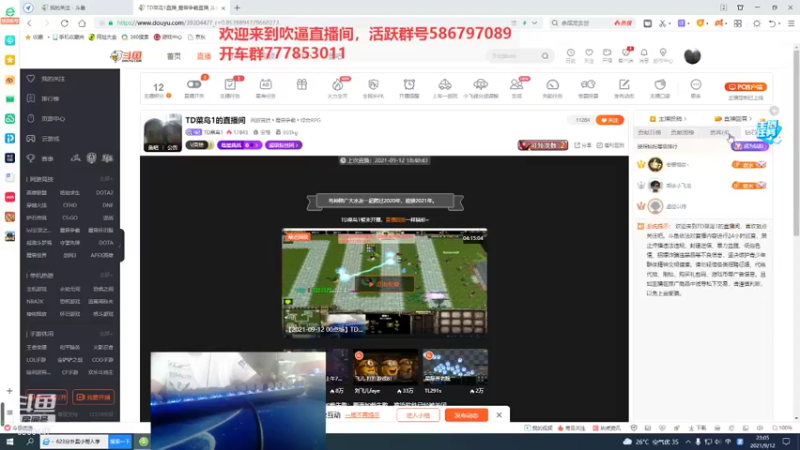The image size is (800, 450).
Task: Click the orange 发布动态 button at bottom
Action: [466, 415]
